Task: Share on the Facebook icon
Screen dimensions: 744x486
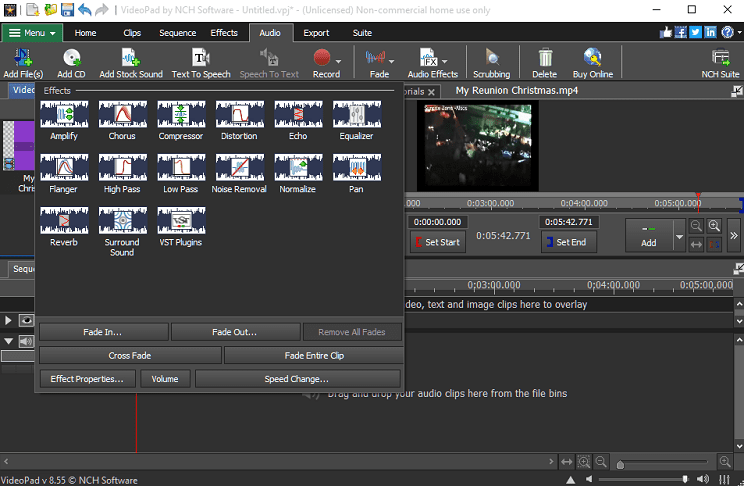Action: coord(680,32)
